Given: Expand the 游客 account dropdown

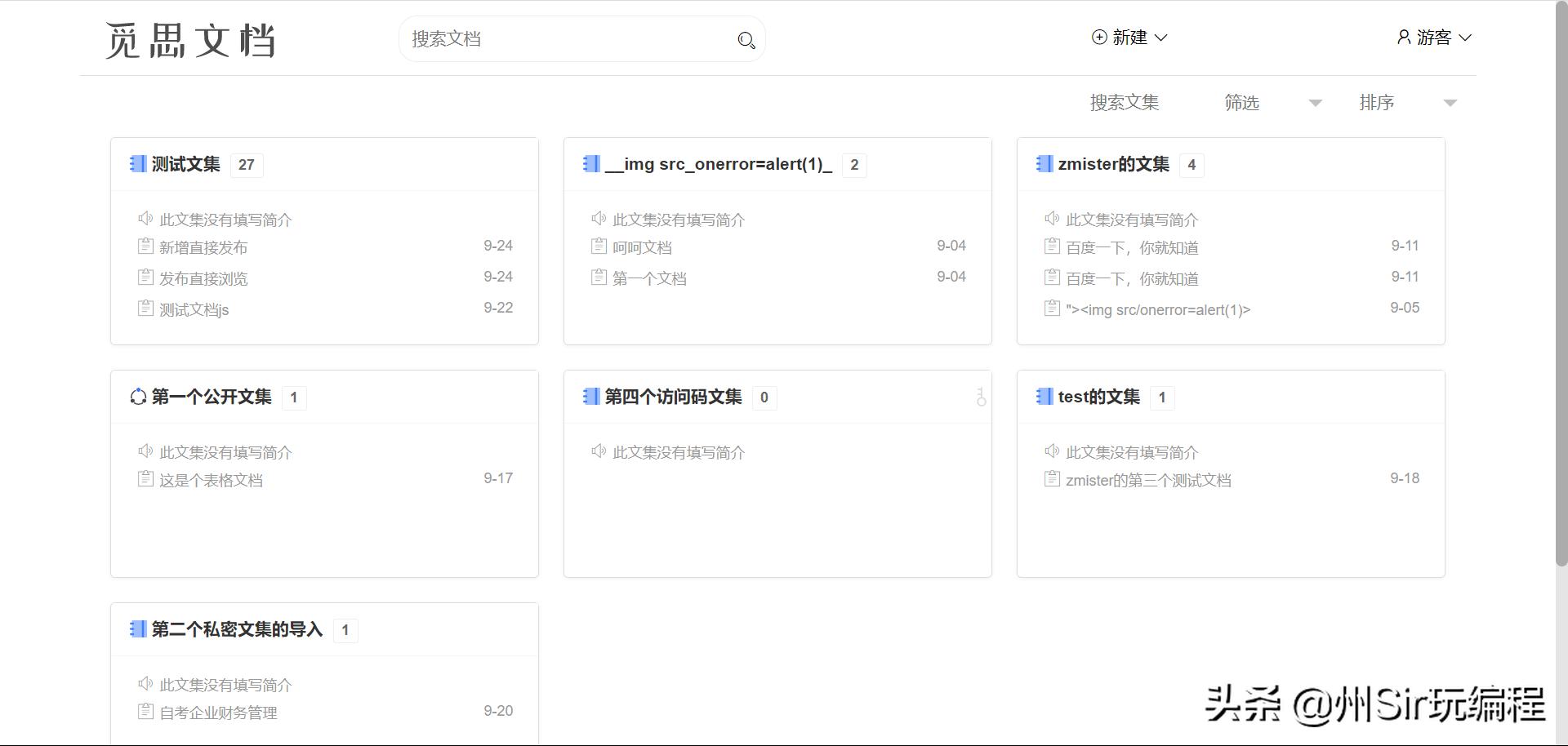Looking at the screenshot, I should click(x=1466, y=37).
